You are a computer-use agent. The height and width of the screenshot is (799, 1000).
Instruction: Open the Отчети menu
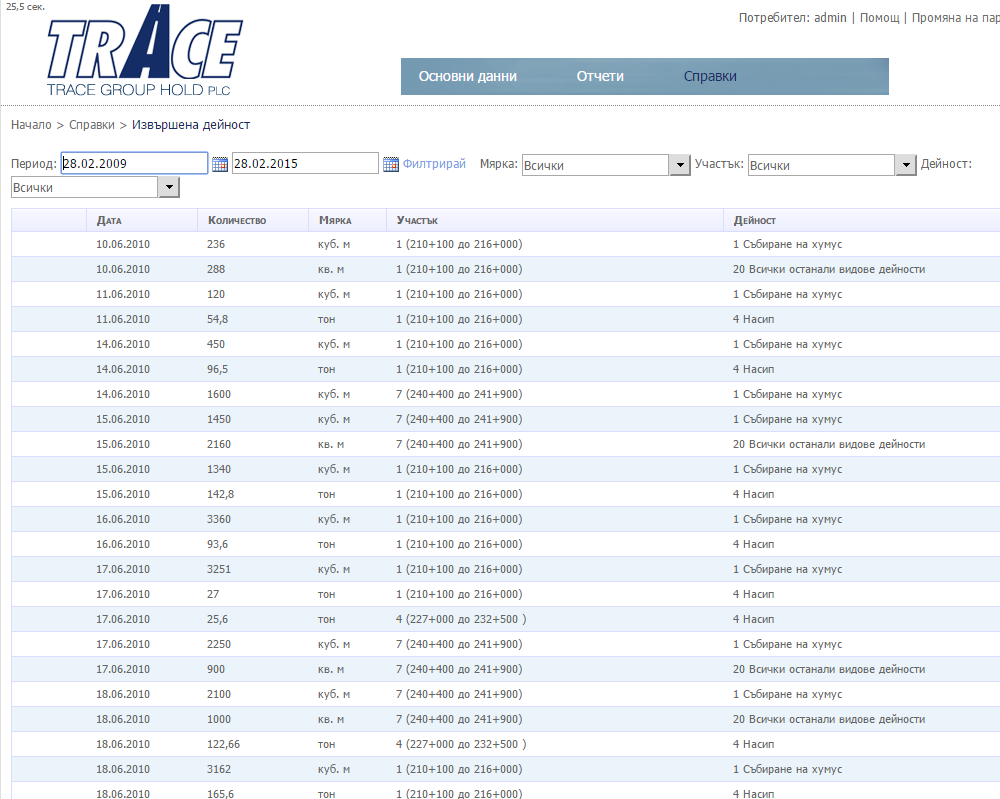[600, 77]
